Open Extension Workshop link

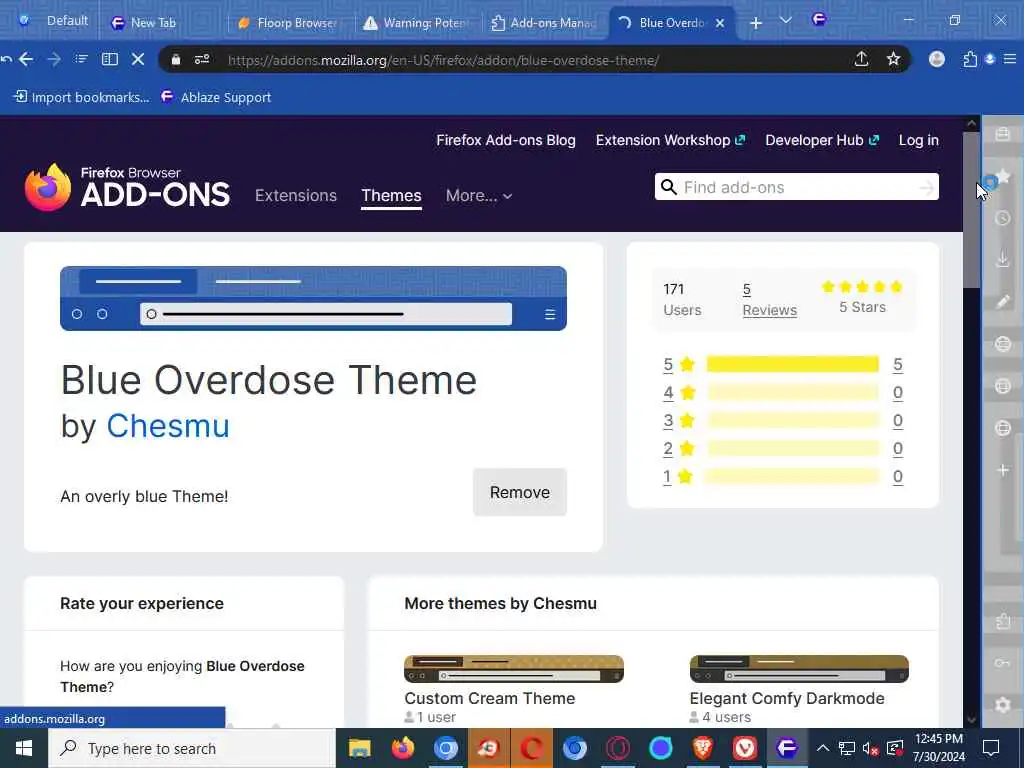click(670, 140)
